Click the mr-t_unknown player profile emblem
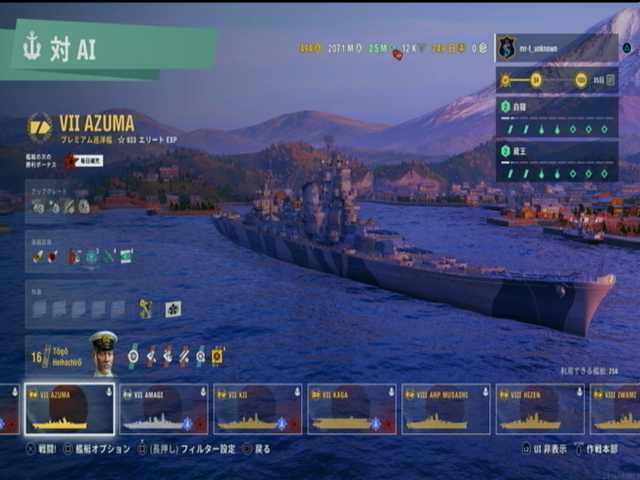The image size is (640, 480). click(506, 48)
